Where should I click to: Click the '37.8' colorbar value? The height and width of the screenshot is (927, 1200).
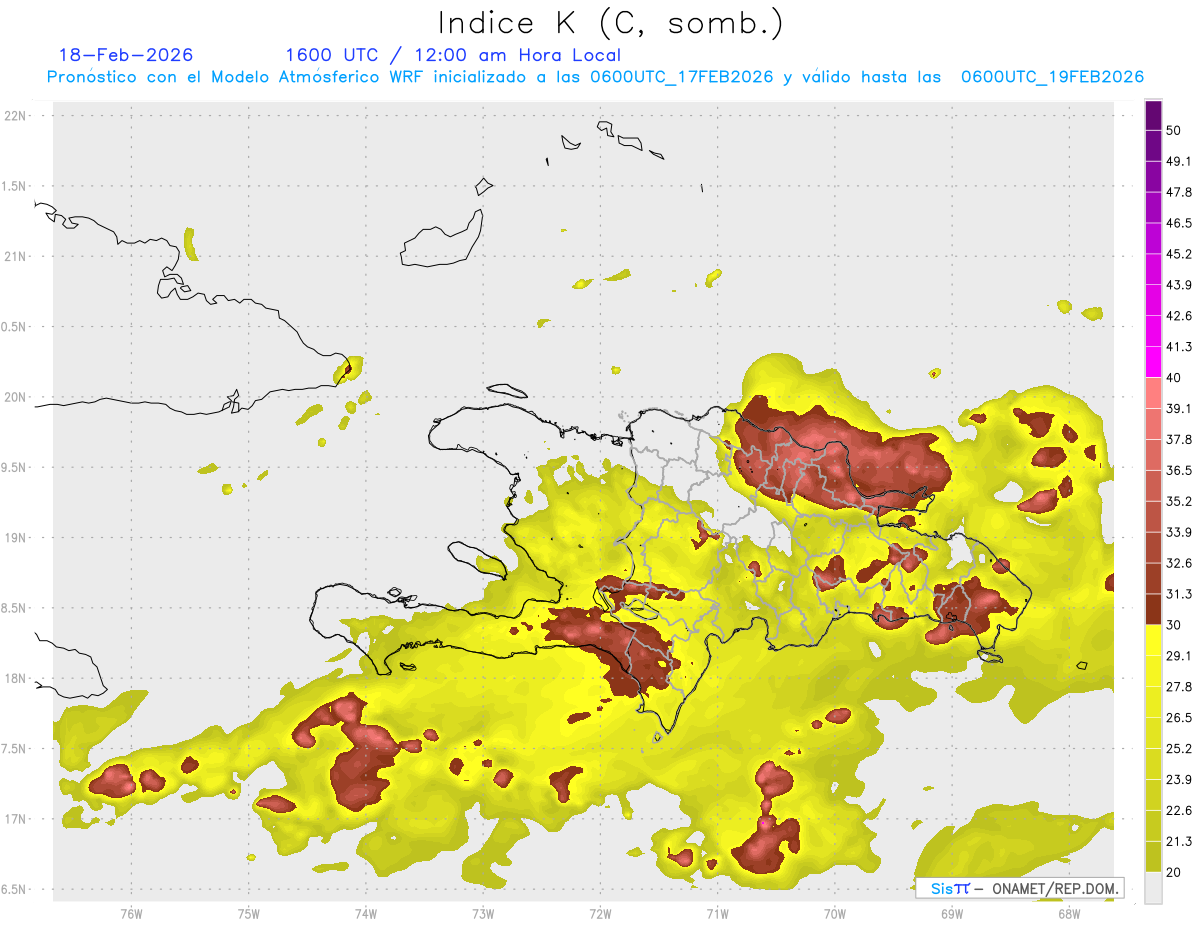tap(1179, 439)
